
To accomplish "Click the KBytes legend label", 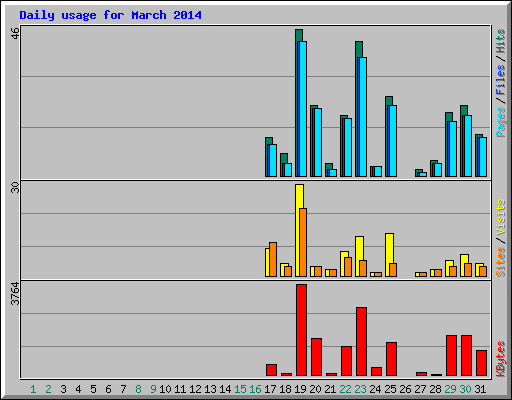I will 501,359.
